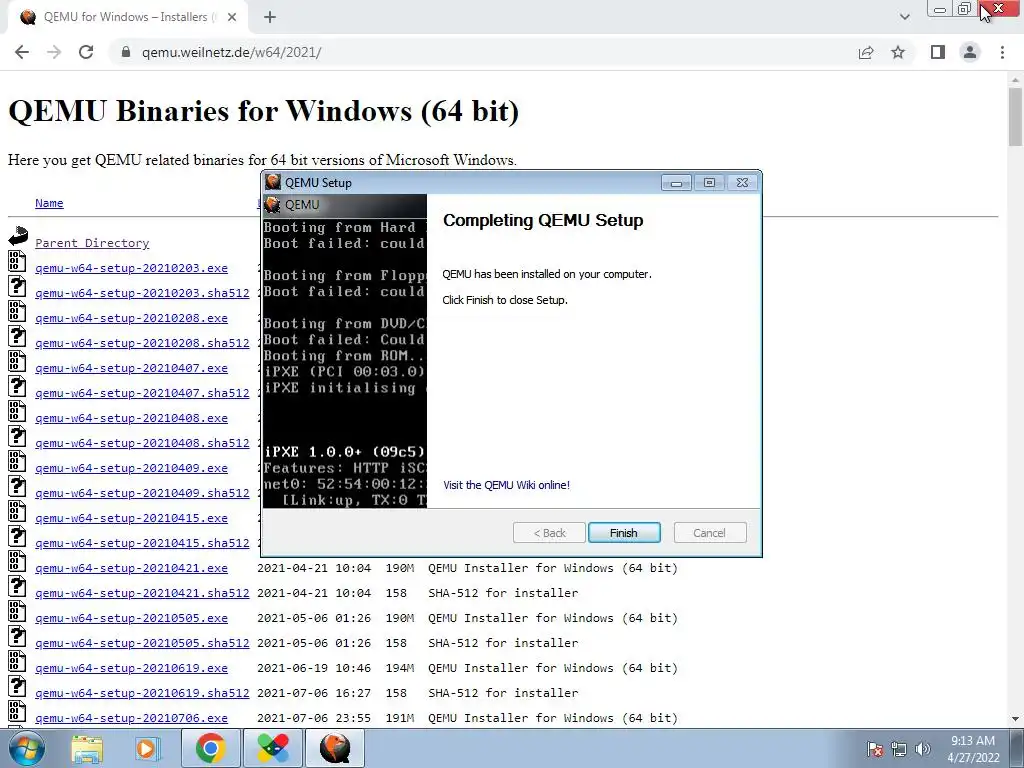Image resolution: width=1024 pixels, height=768 pixels.
Task: Click Cancel in the QEMU Setup dialog
Action: 709,533
